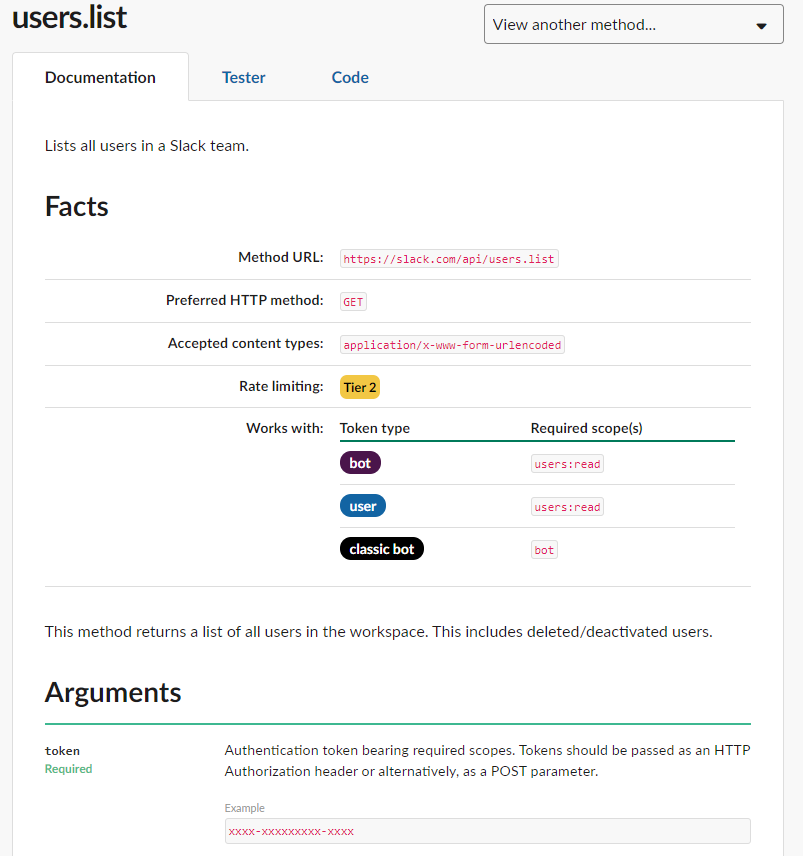Click the 'Required scope(s)' column header
The width and height of the screenshot is (803, 856).
coord(586,428)
